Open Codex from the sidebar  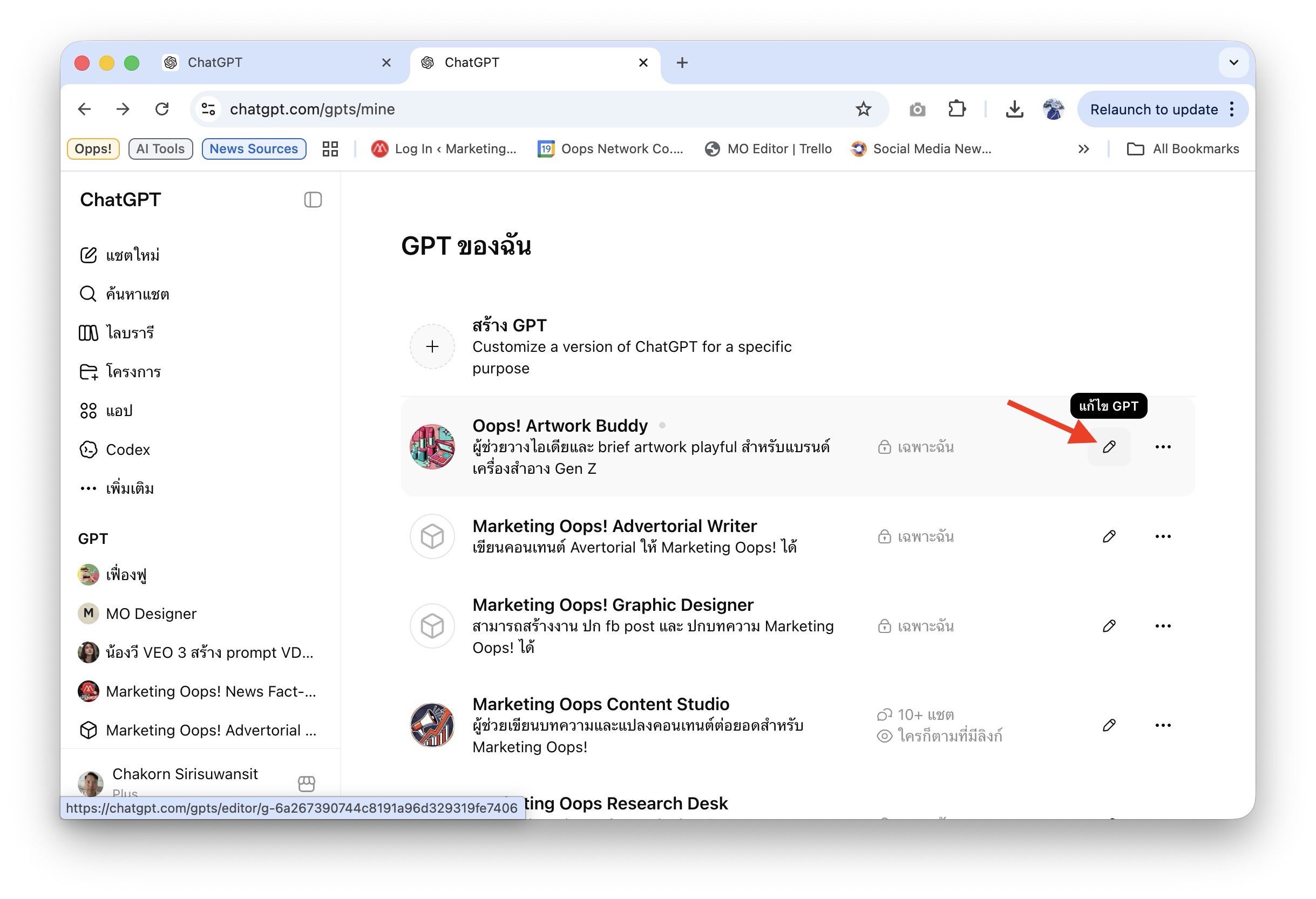coord(114,449)
